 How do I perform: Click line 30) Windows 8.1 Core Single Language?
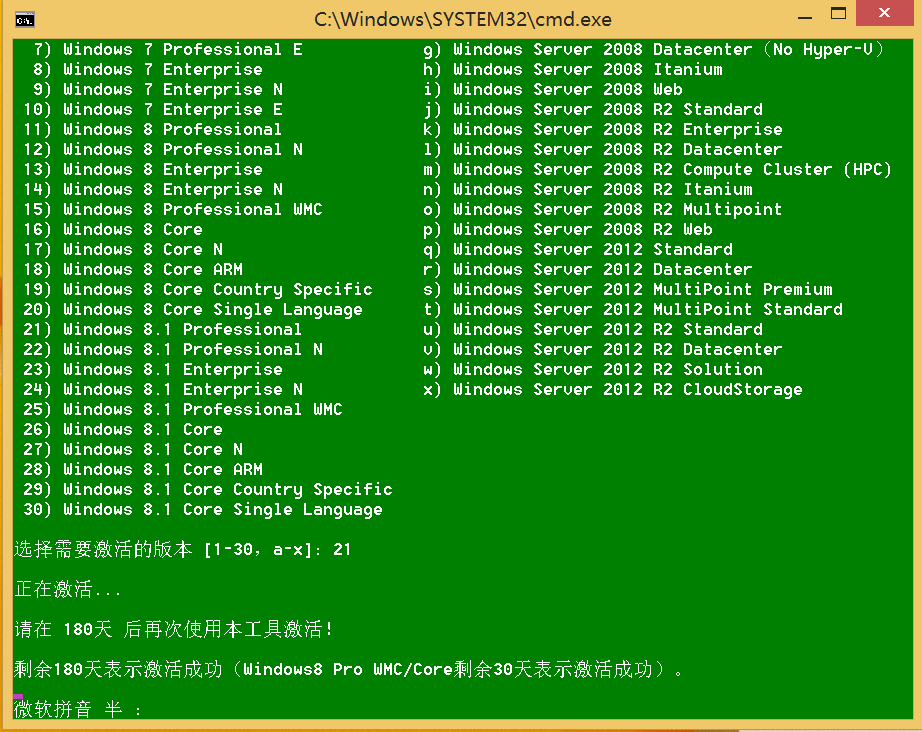point(203,509)
